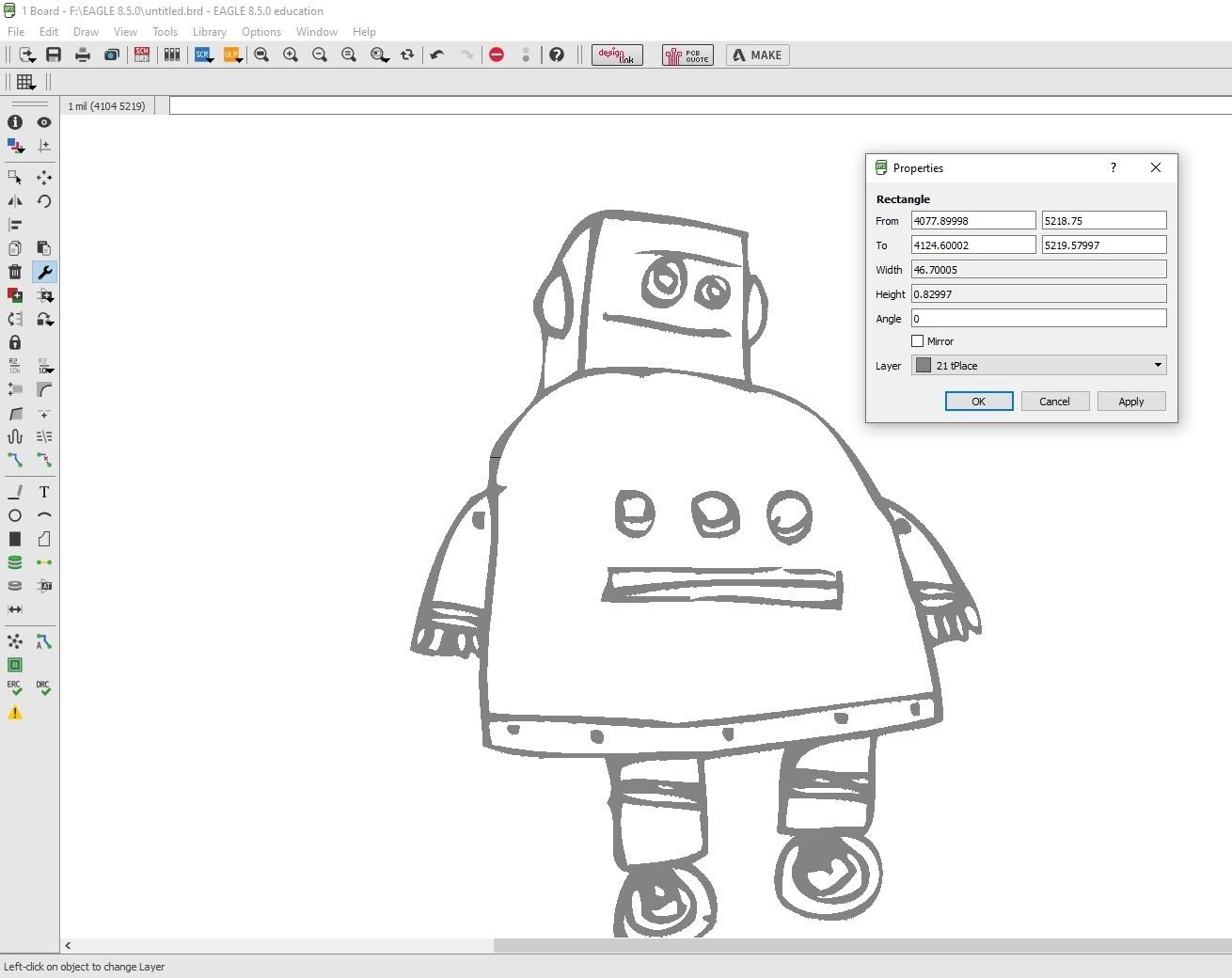Select the Delete trash tool
This screenshot has width=1232, height=978.
(15, 272)
